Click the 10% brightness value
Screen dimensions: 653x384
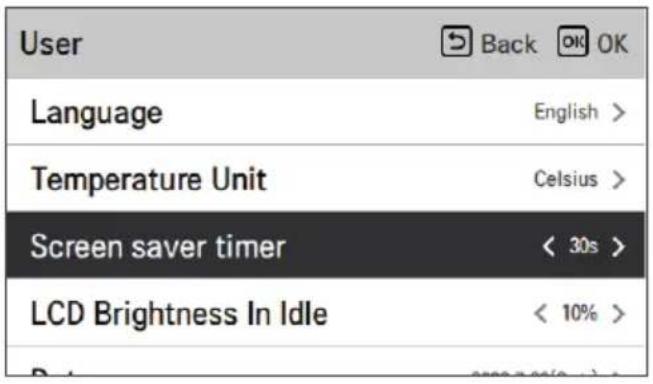(580, 313)
